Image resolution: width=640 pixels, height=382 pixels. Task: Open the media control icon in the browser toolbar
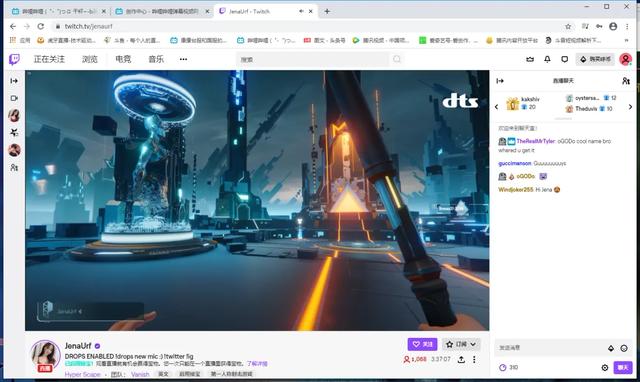pyautogui.click(x=585, y=26)
